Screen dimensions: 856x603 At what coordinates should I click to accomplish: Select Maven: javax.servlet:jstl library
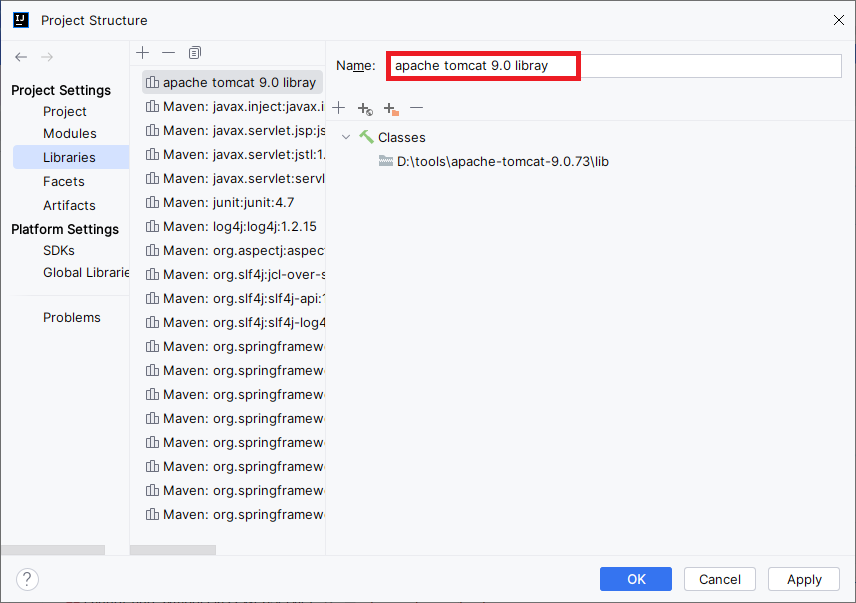pos(235,154)
